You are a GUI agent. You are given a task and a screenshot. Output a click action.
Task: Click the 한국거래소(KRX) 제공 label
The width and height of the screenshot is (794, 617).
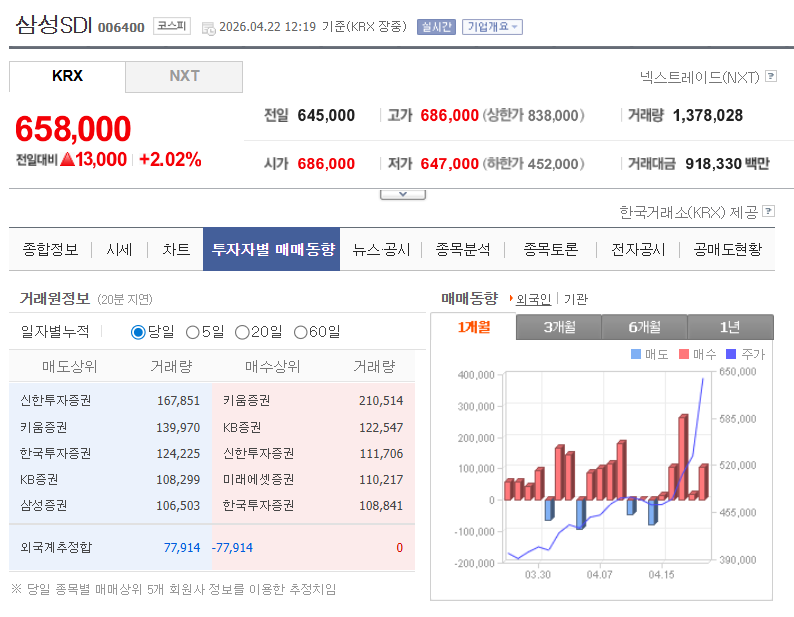coord(689,212)
